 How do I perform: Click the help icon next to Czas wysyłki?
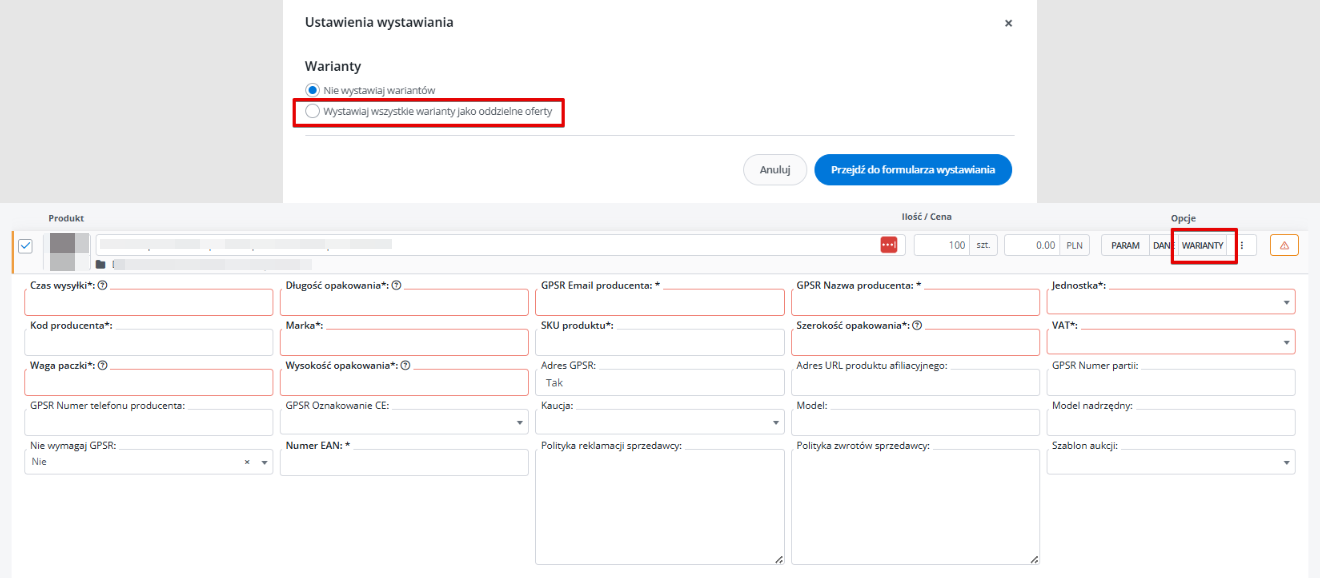(x=103, y=285)
